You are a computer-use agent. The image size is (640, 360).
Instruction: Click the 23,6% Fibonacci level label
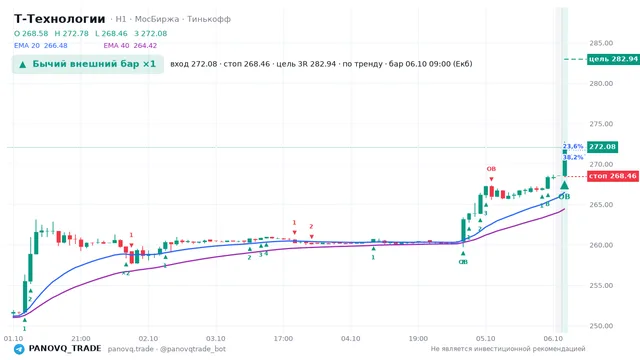pyautogui.click(x=573, y=147)
